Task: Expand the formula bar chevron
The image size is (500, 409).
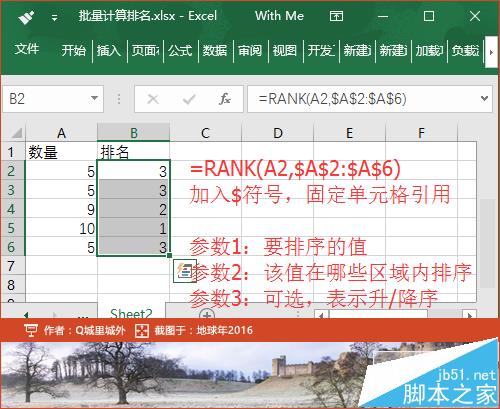Action: (x=485, y=98)
